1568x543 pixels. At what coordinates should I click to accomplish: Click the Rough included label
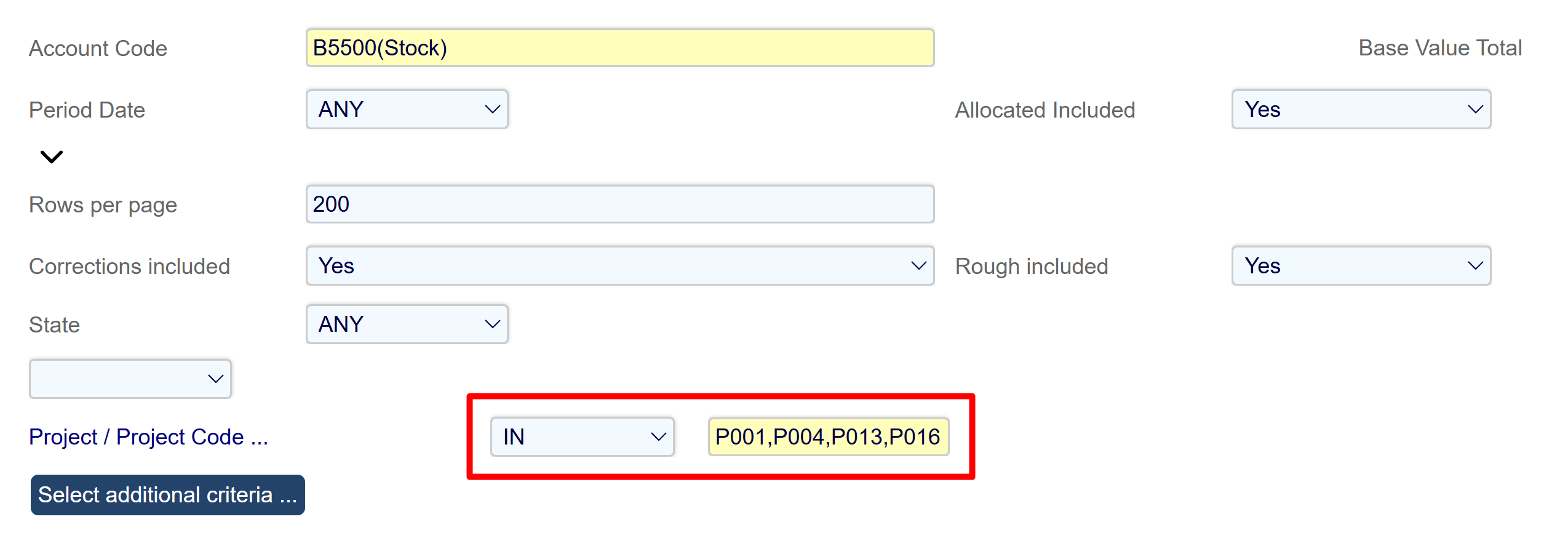coord(1031,267)
